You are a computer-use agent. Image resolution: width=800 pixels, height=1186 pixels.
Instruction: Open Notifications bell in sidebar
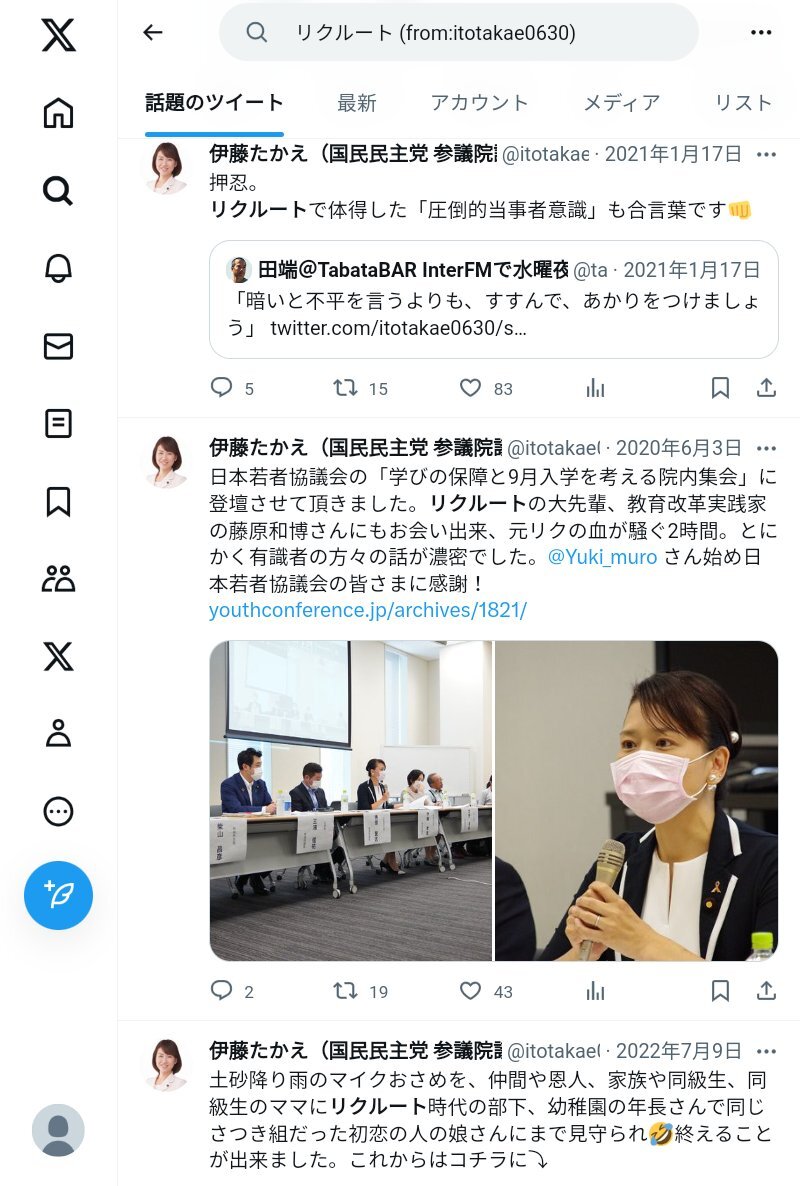click(58, 268)
